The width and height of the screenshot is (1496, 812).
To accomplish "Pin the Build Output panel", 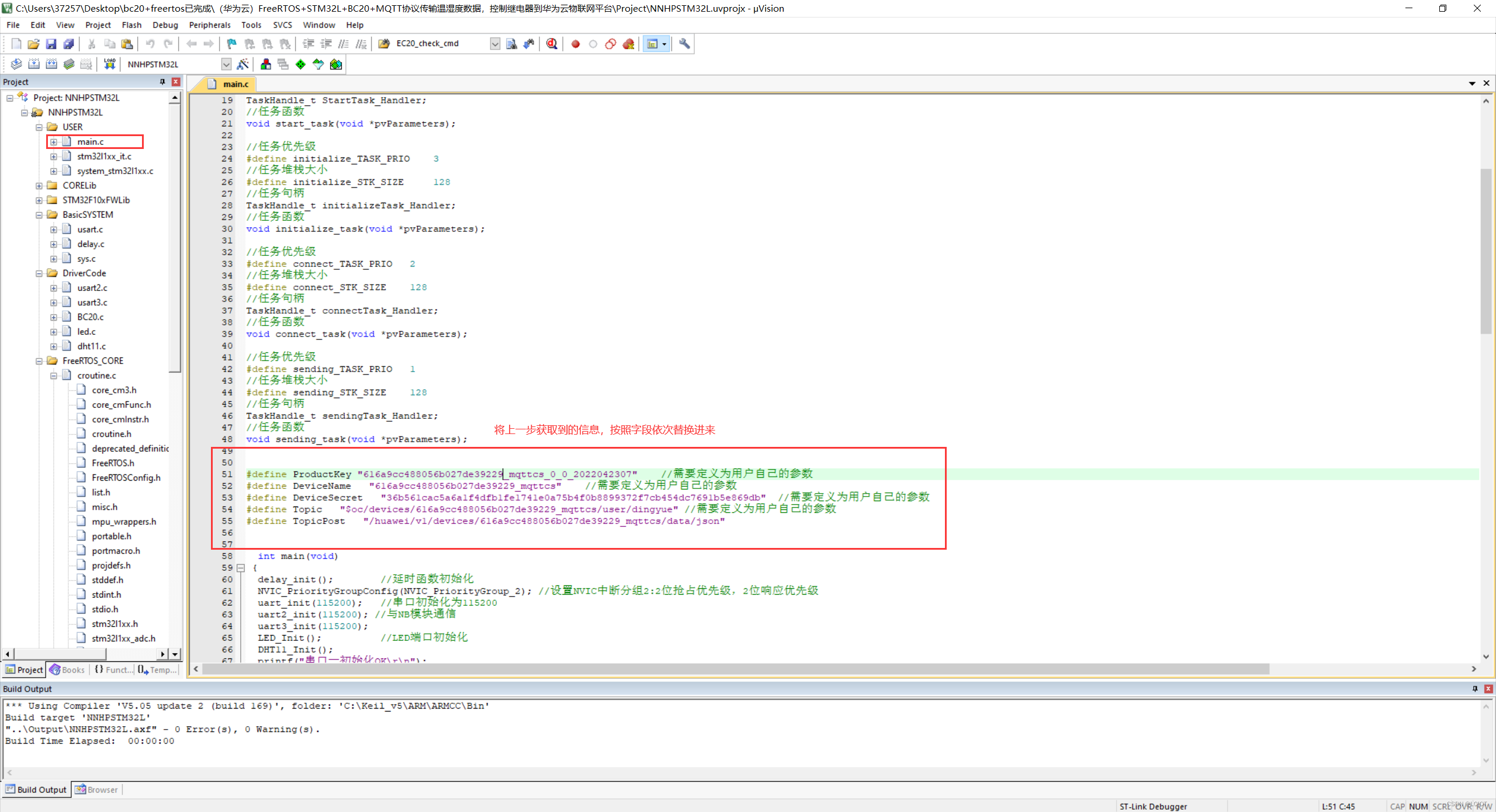I will [x=1474, y=689].
